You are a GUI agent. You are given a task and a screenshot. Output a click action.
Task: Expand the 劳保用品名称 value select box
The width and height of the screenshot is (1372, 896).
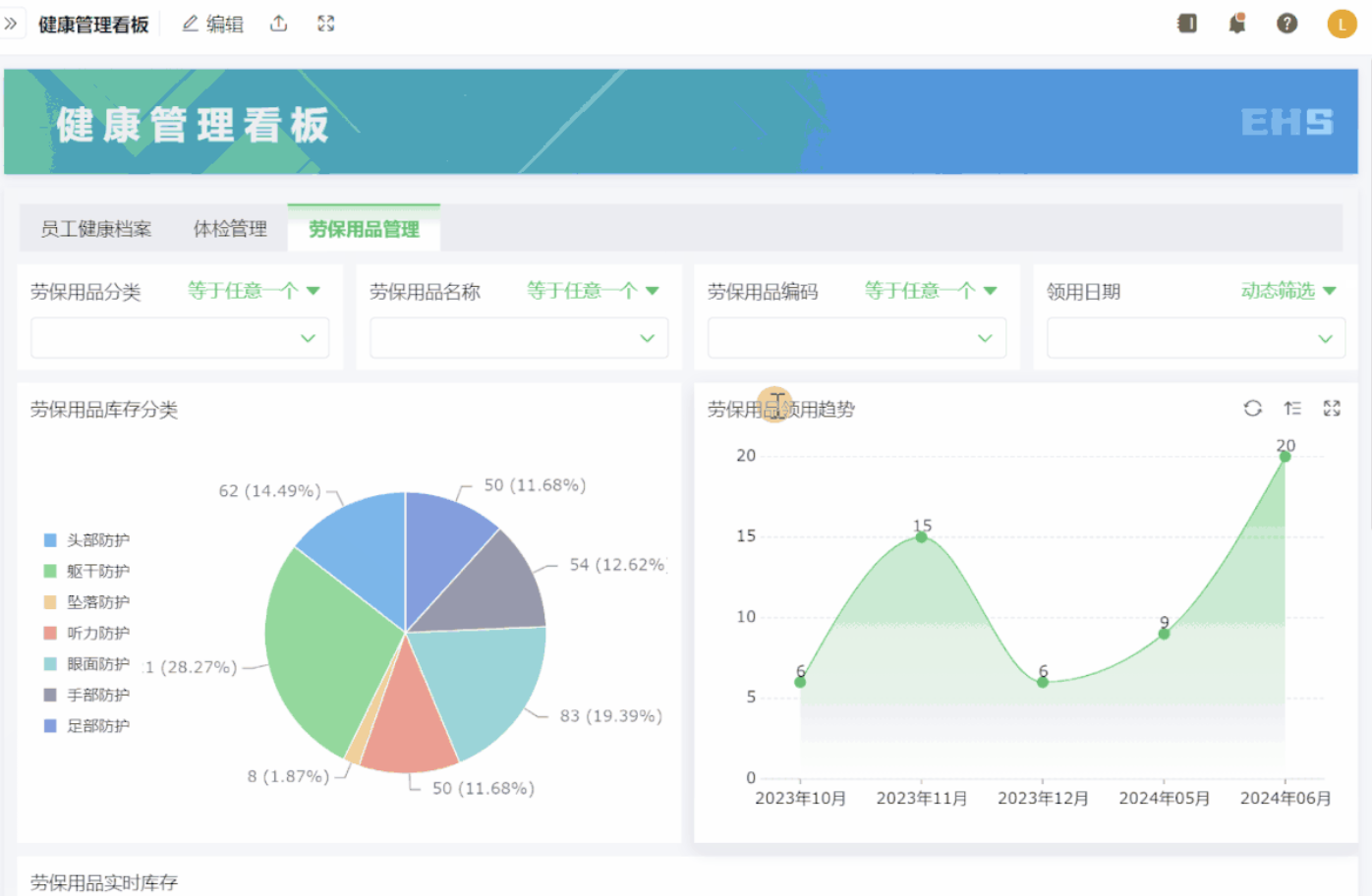pos(519,338)
